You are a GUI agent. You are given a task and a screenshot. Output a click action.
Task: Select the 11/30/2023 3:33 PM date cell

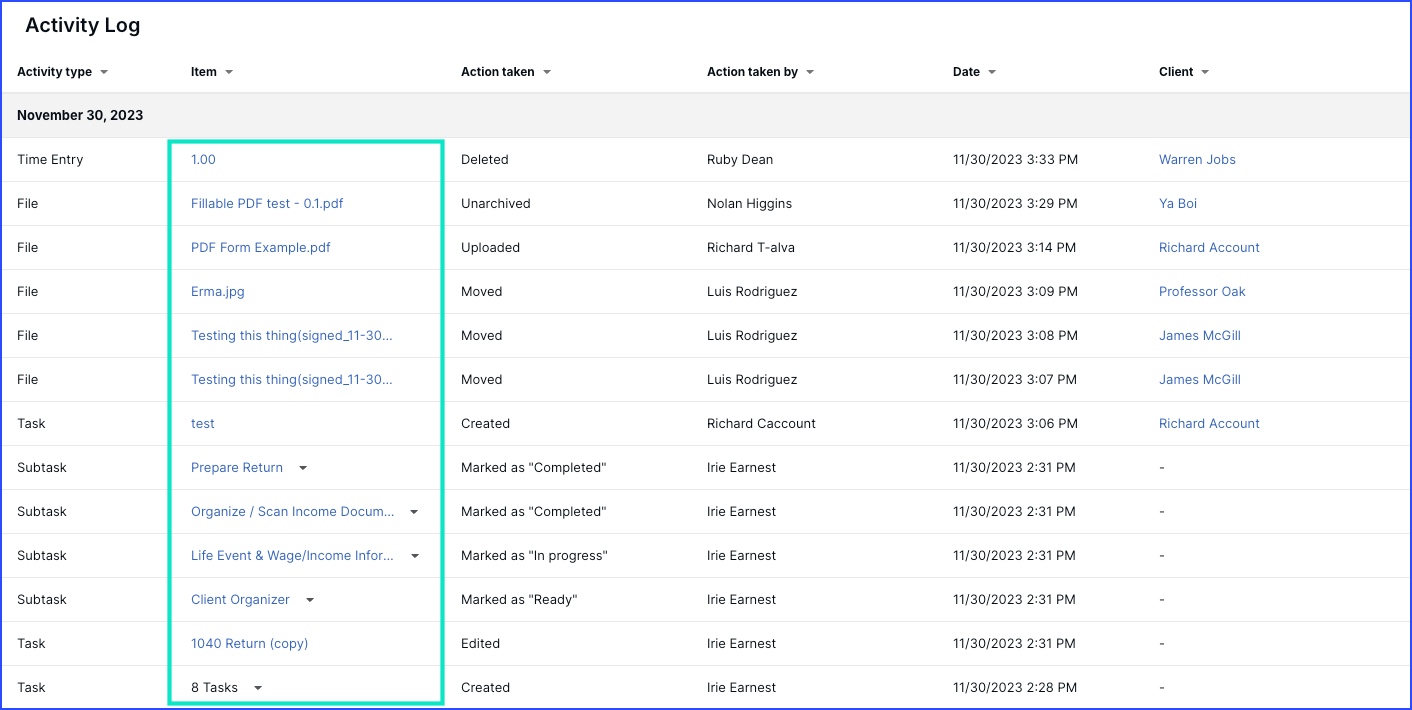coord(1015,160)
